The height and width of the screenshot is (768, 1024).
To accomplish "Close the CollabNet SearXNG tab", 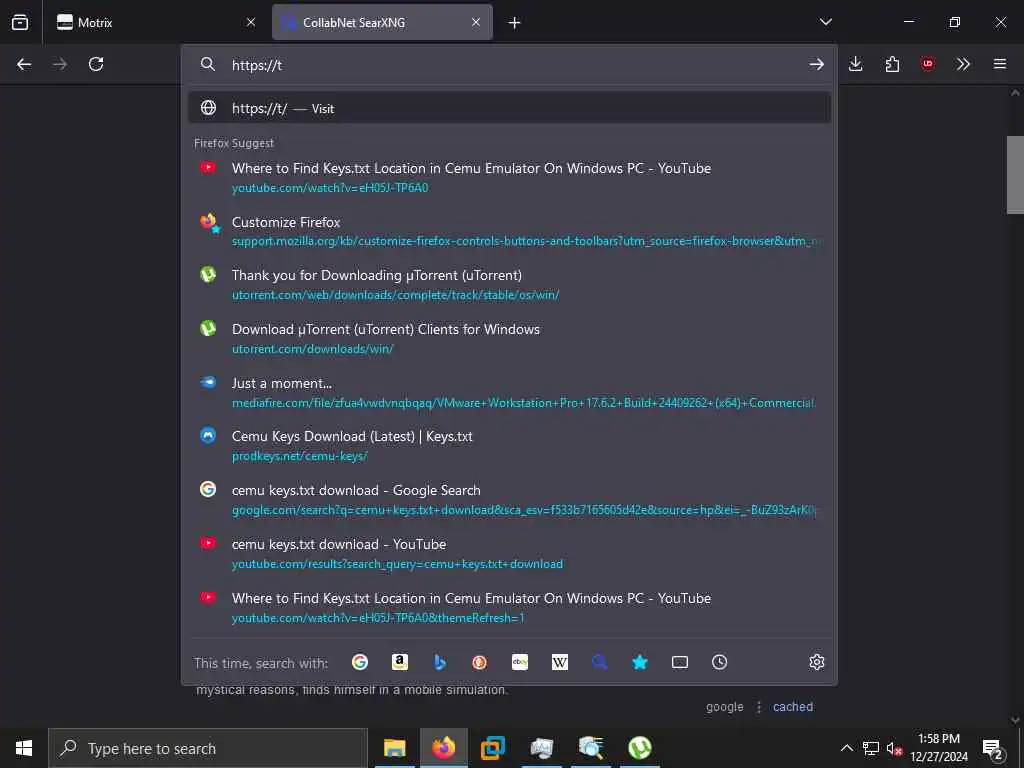I will (x=476, y=22).
